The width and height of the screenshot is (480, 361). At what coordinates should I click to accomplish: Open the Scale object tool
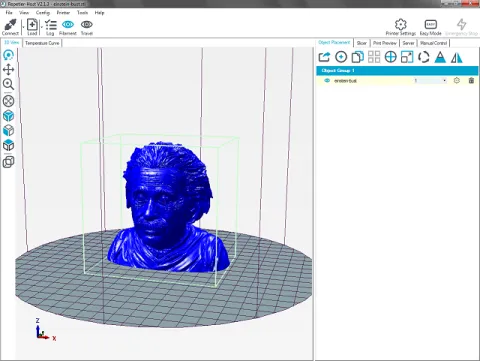point(407,57)
